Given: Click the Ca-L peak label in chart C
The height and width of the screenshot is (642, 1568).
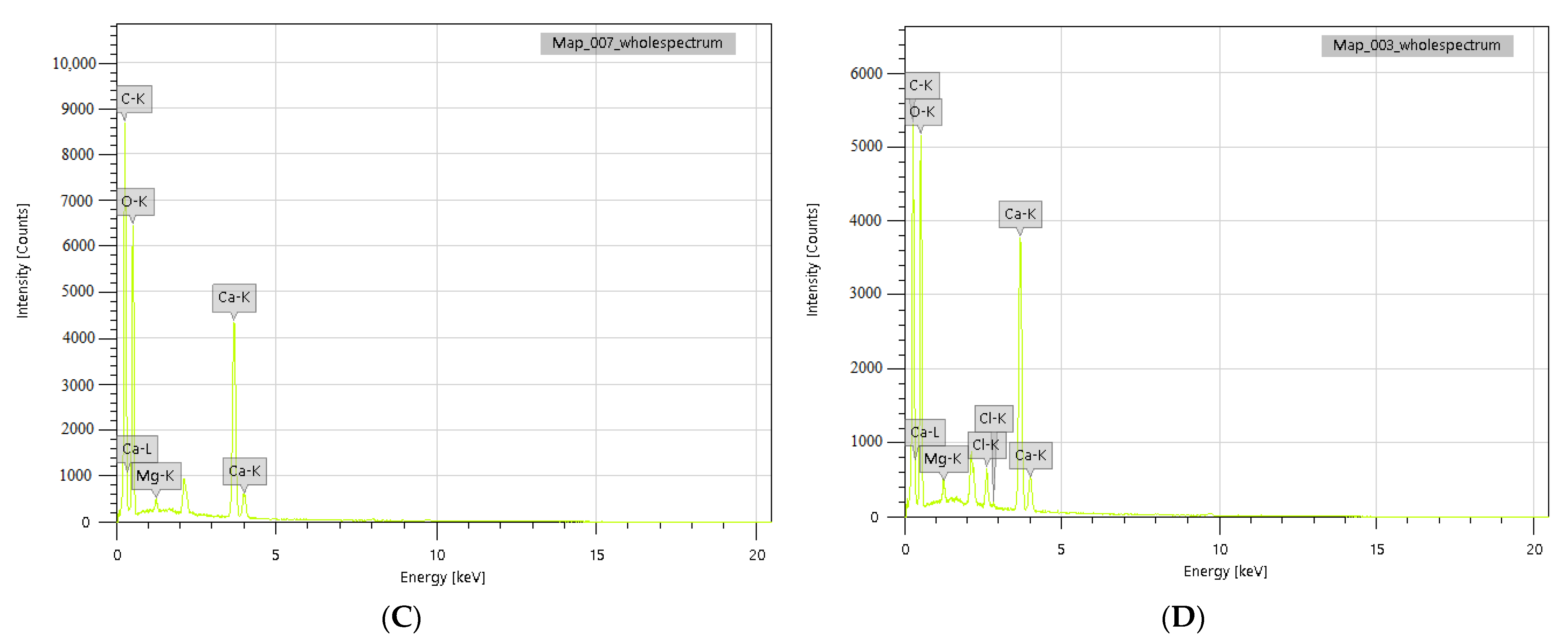Looking at the screenshot, I should click(x=137, y=449).
